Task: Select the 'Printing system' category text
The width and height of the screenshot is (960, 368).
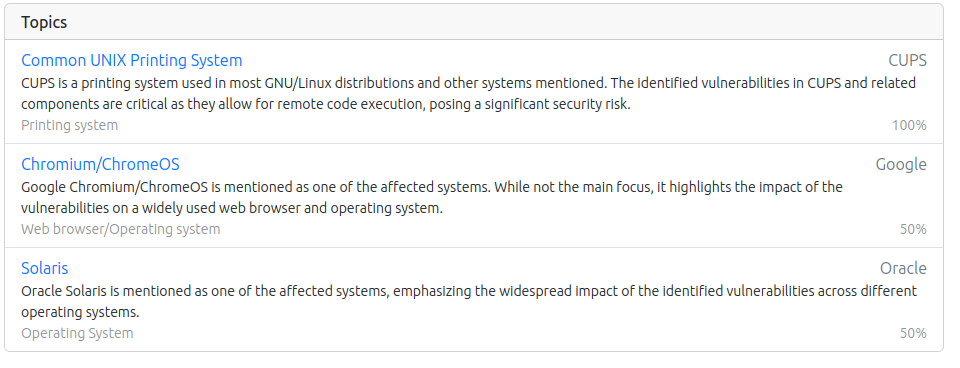Action: click(x=70, y=126)
